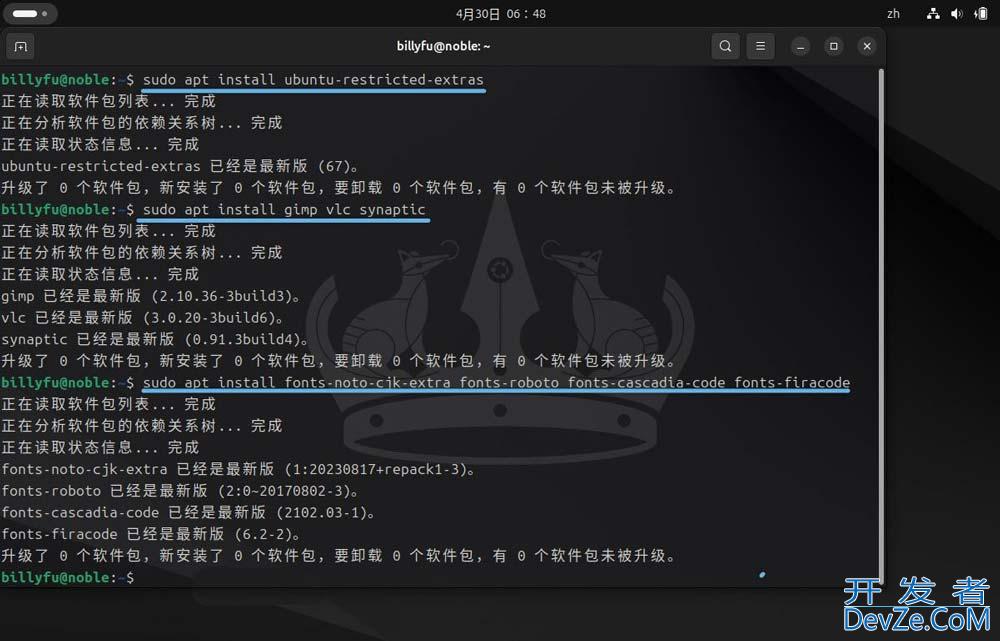Open the zh input method indicator
This screenshot has width=1000, height=641.
(x=893, y=13)
